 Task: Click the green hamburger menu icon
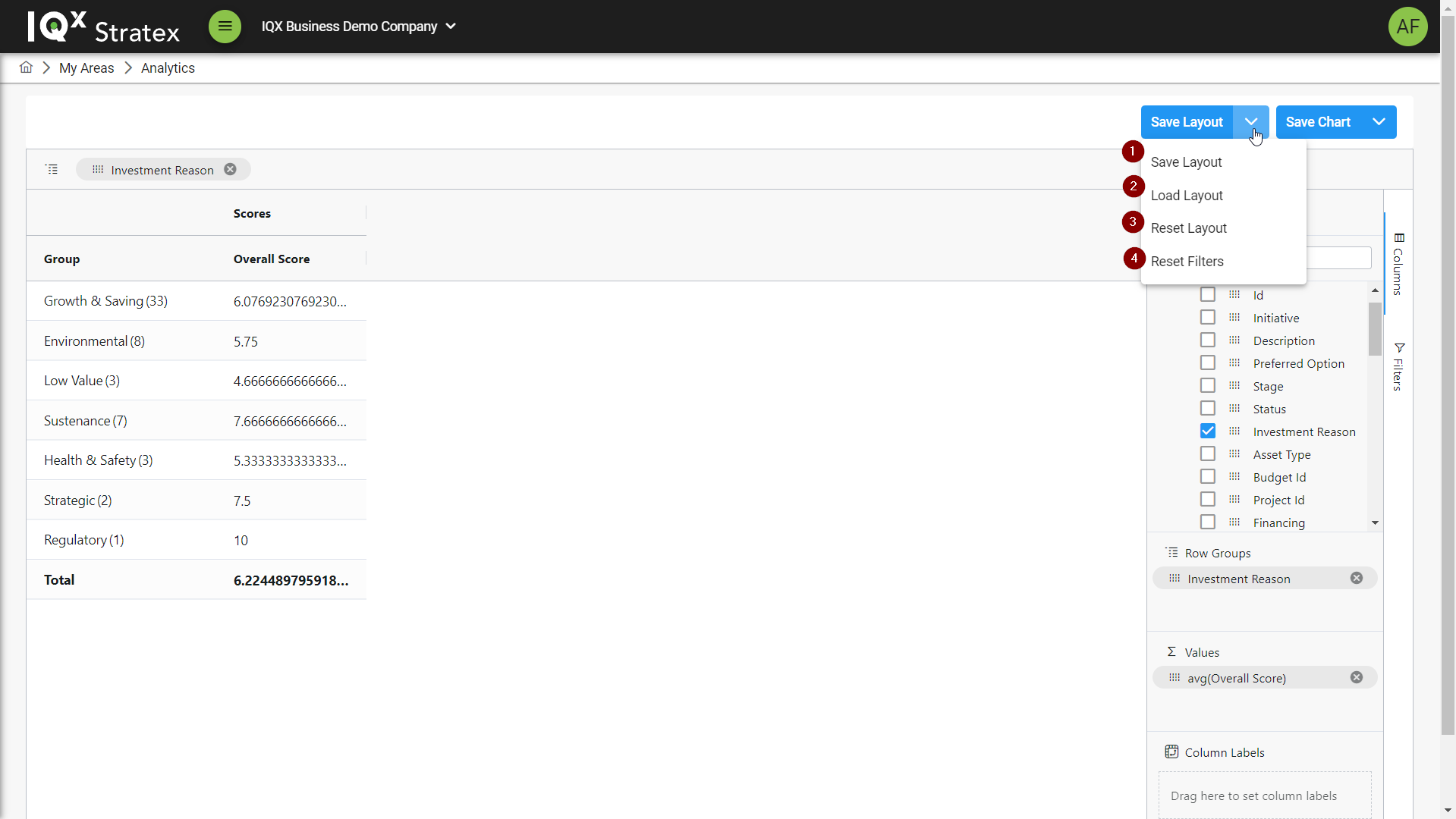click(x=225, y=27)
